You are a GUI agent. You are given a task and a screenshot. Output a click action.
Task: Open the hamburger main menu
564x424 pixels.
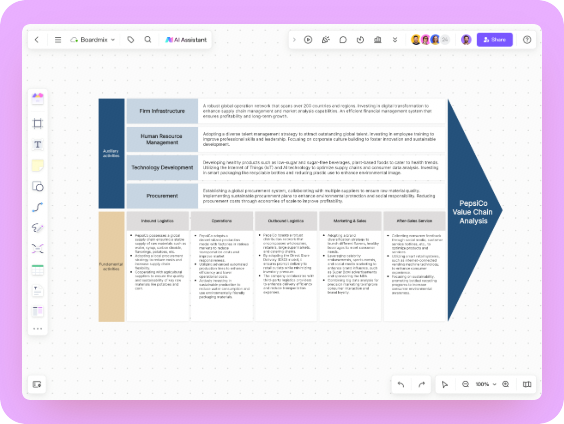tap(58, 40)
